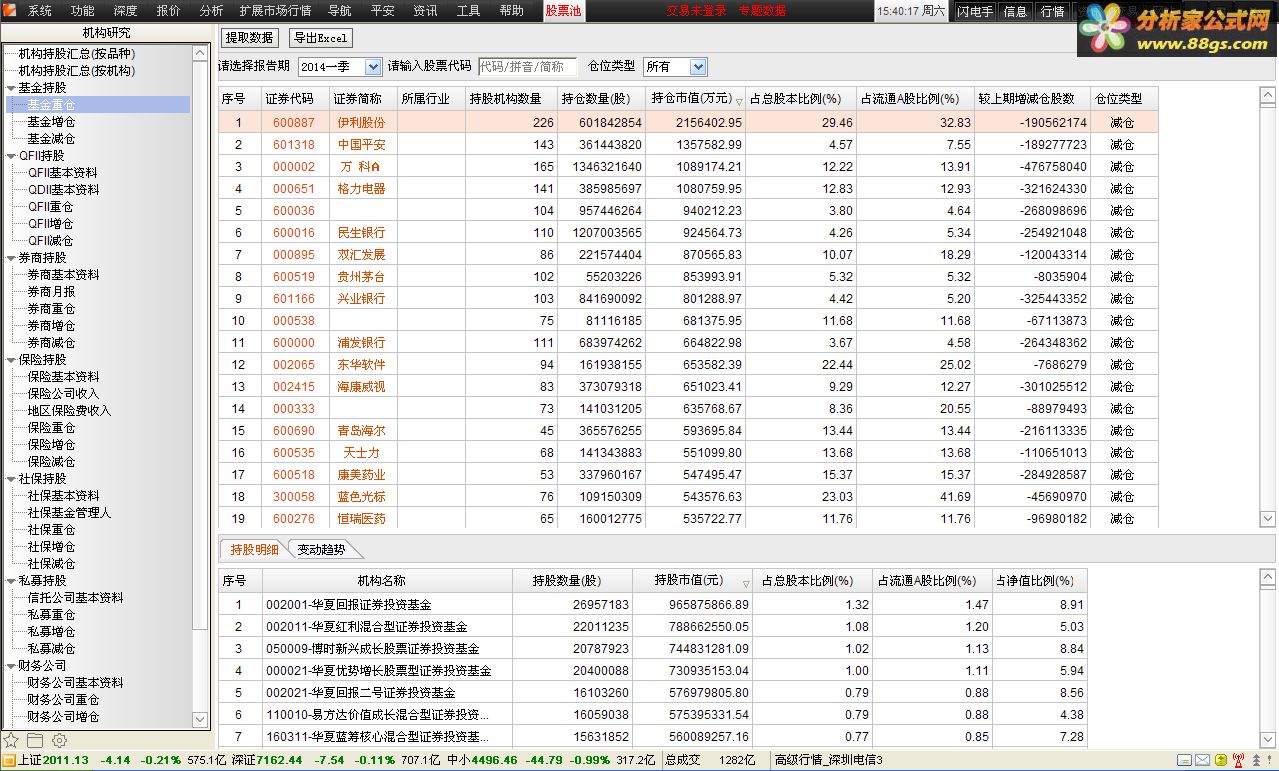The width and height of the screenshot is (1279, 771).
Task: Open the 报价 menu
Action: [169, 11]
